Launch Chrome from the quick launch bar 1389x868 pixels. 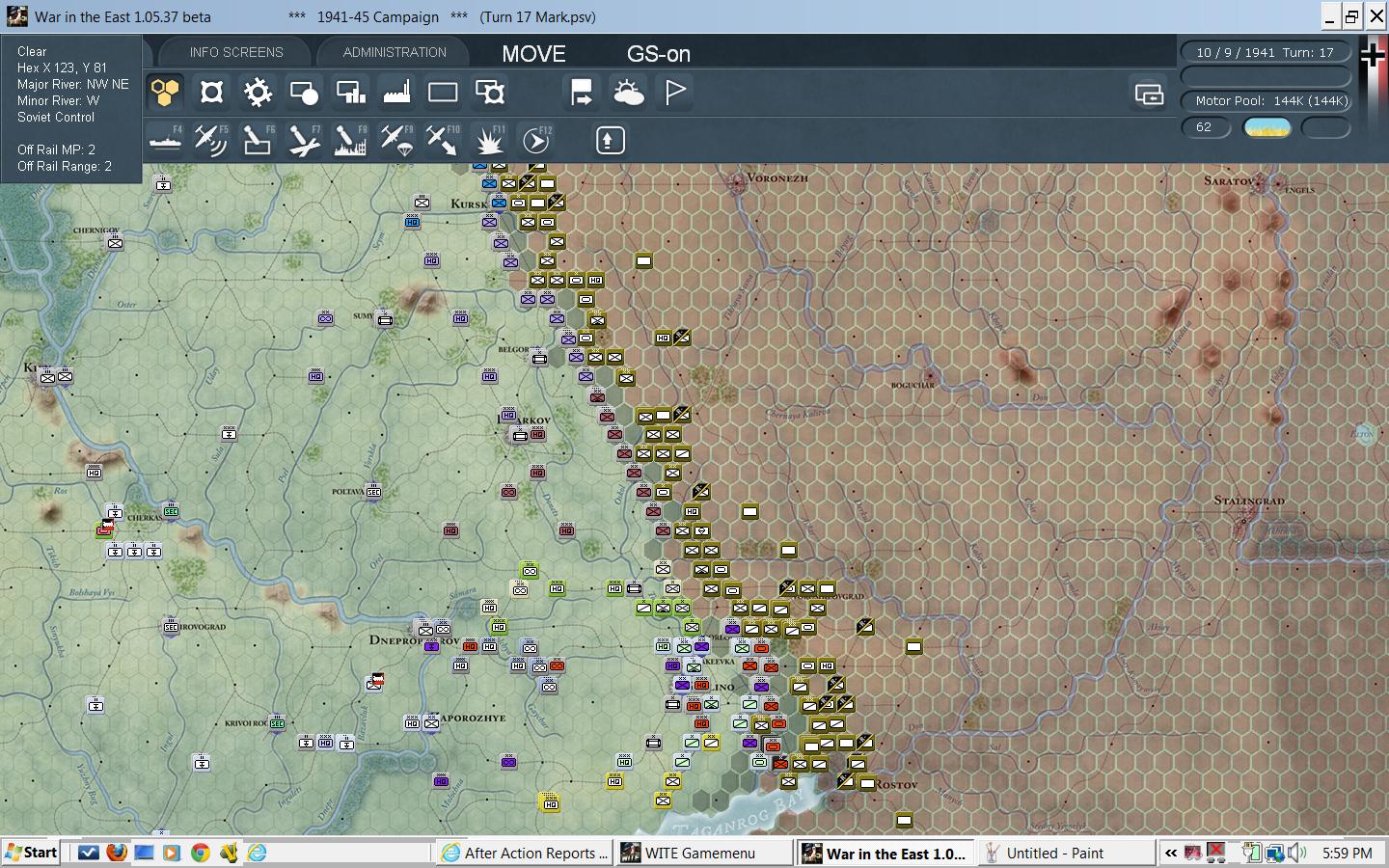tap(200, 853)
